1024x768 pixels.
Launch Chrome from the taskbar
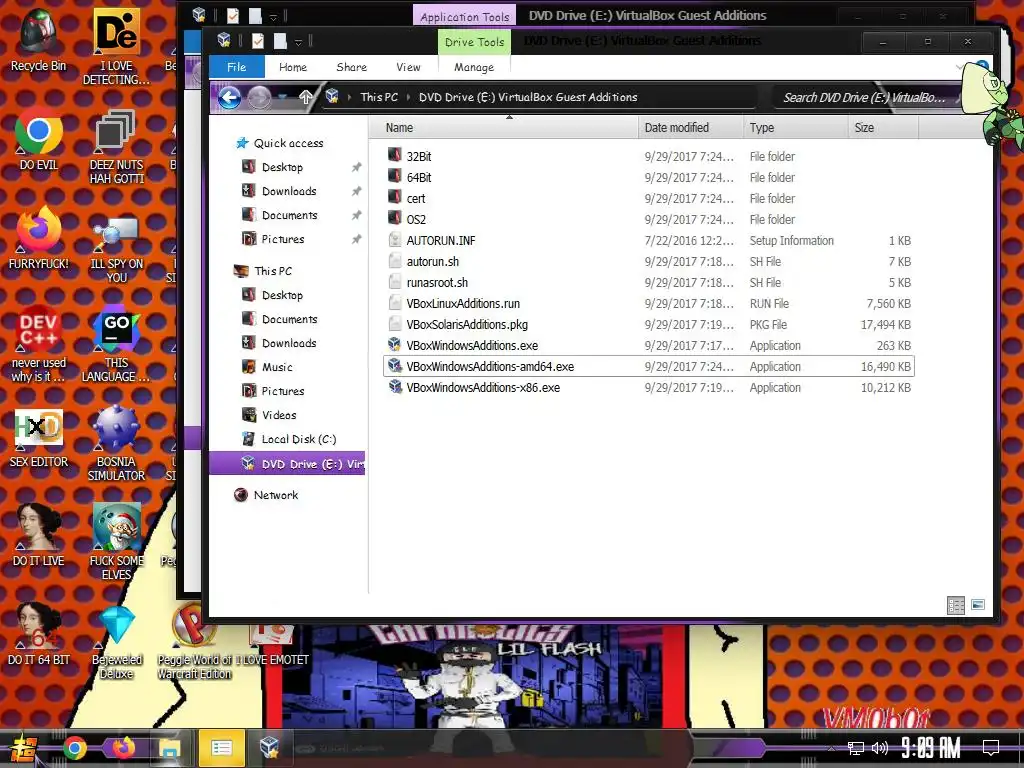point(75,748)
